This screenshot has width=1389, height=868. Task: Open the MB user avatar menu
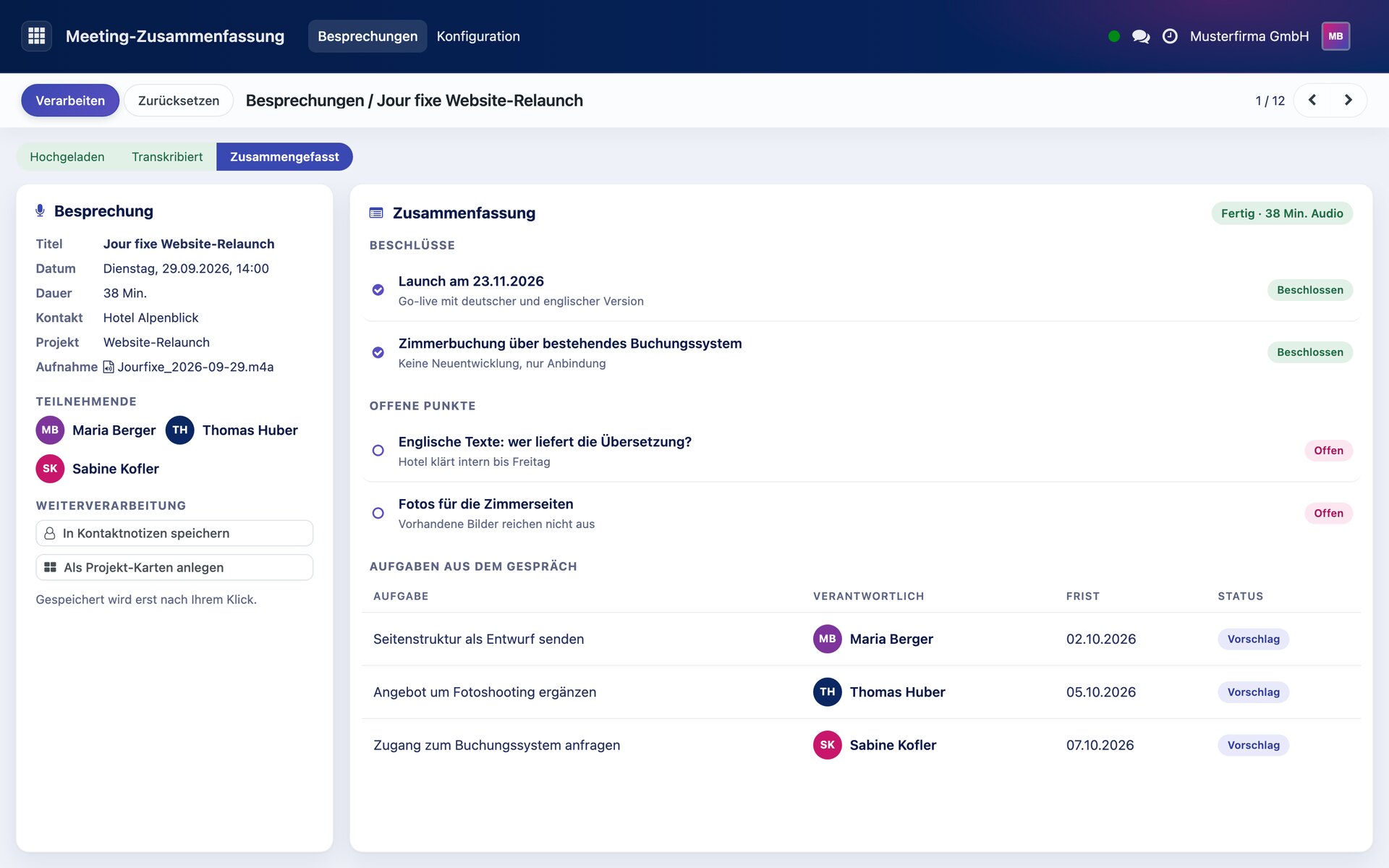click(1335, 36)
